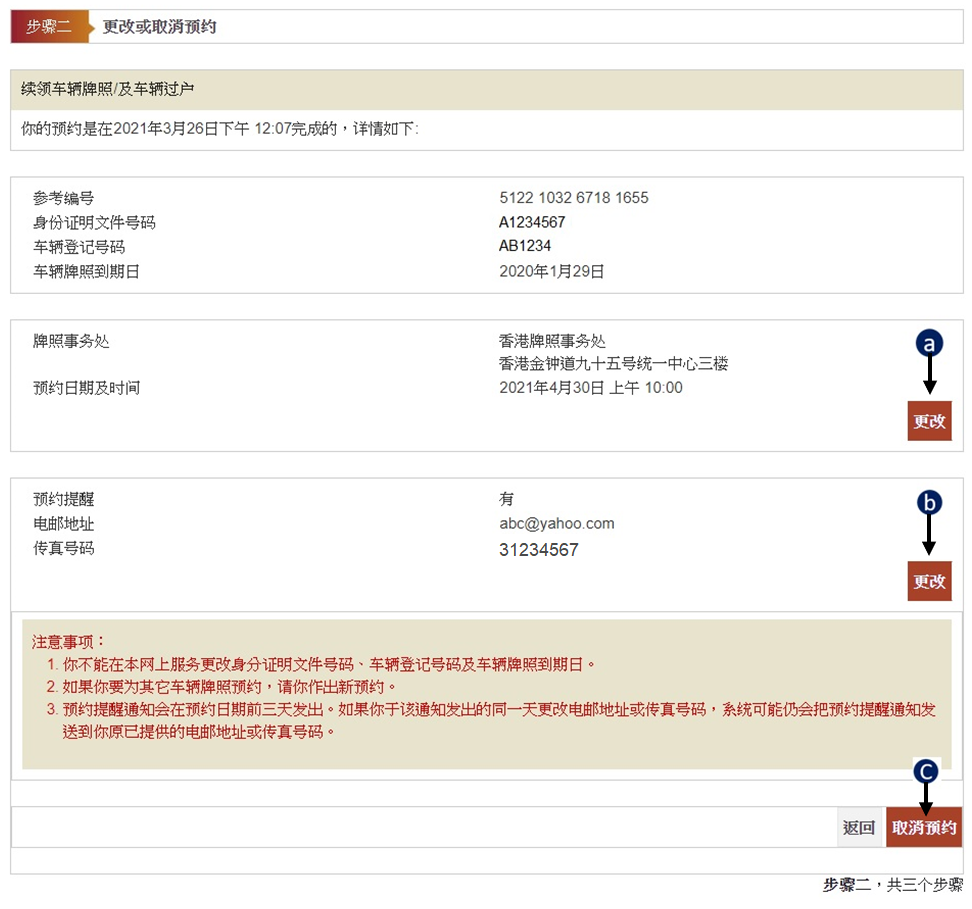Click the 返回 button
This screenshot has width=972, height=909.
859,828
